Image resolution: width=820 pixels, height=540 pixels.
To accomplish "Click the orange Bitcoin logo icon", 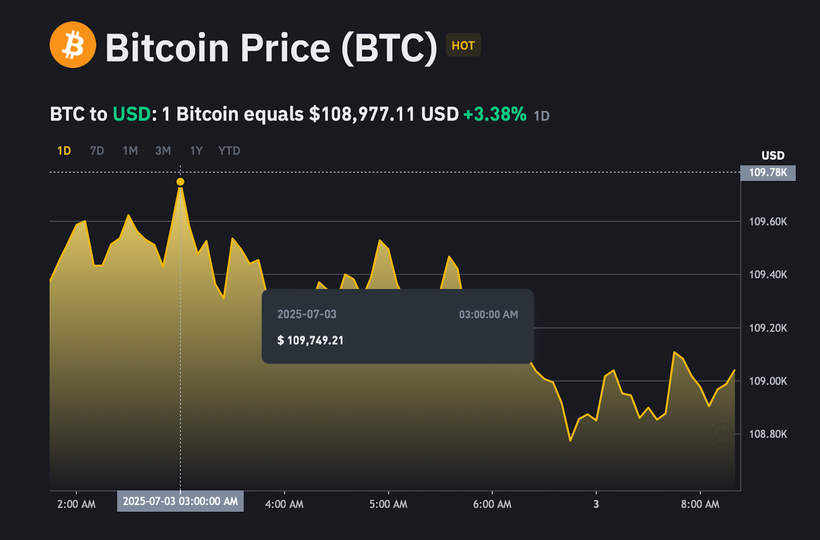I will click(73, 45).
